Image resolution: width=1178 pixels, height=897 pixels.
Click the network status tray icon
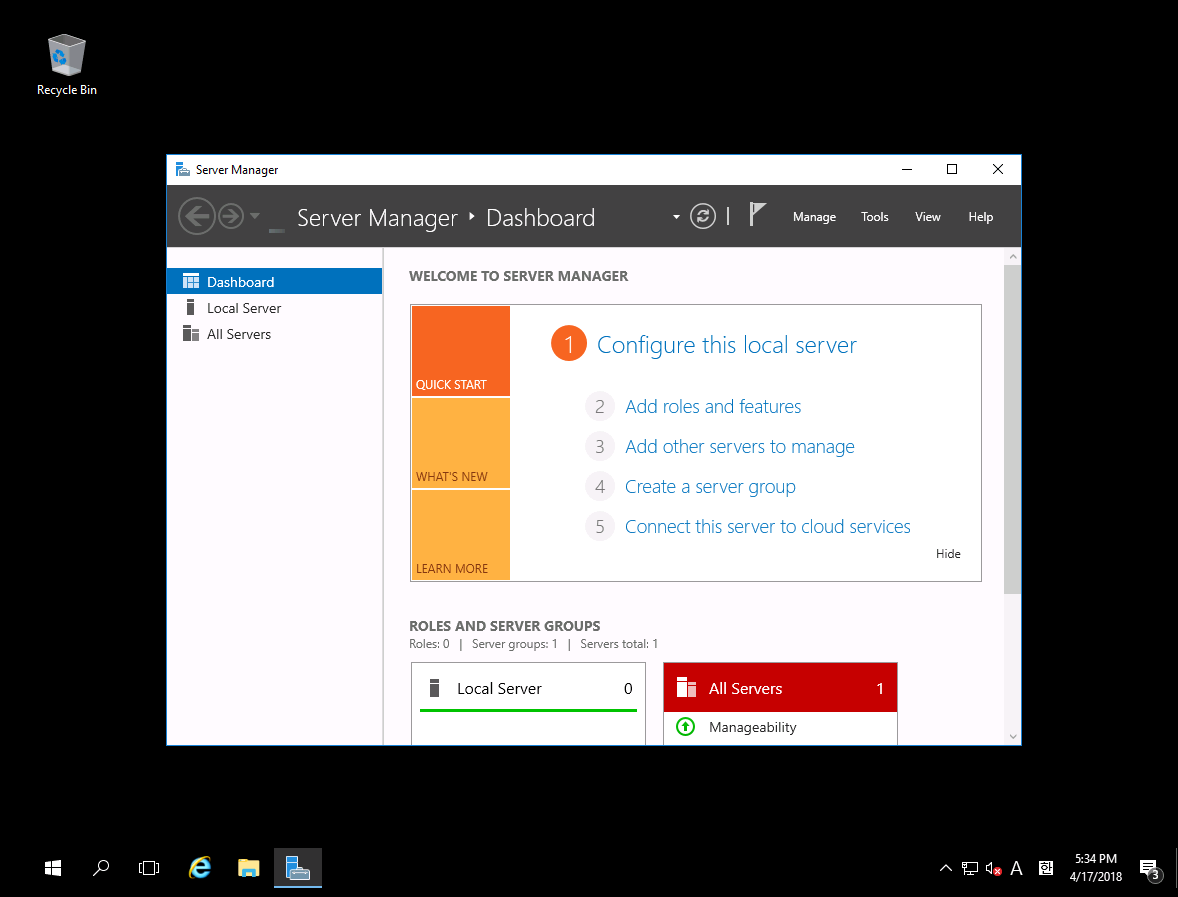[970, 868]
